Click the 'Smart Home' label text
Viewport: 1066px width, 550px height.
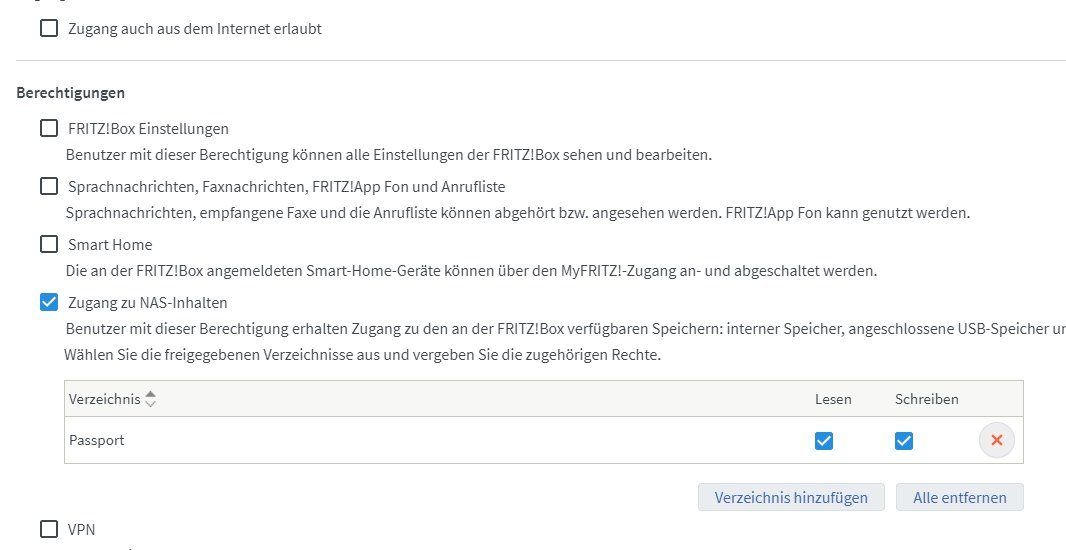(110, 244)
